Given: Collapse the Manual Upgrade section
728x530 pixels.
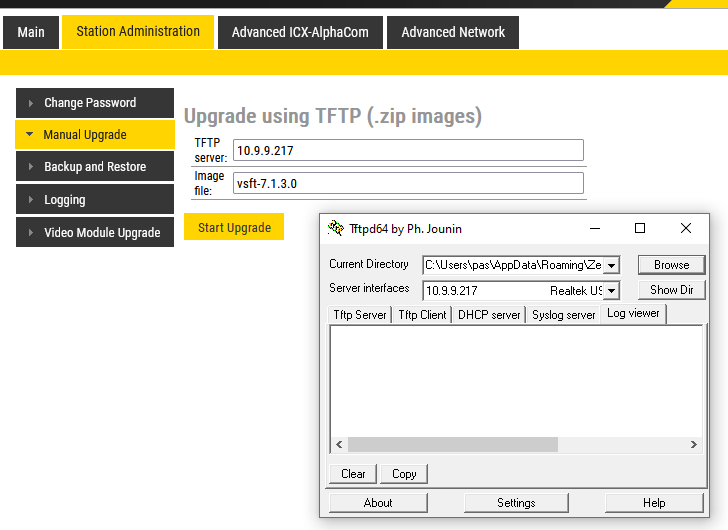Looking at the screenshot, I should (30, 135).
